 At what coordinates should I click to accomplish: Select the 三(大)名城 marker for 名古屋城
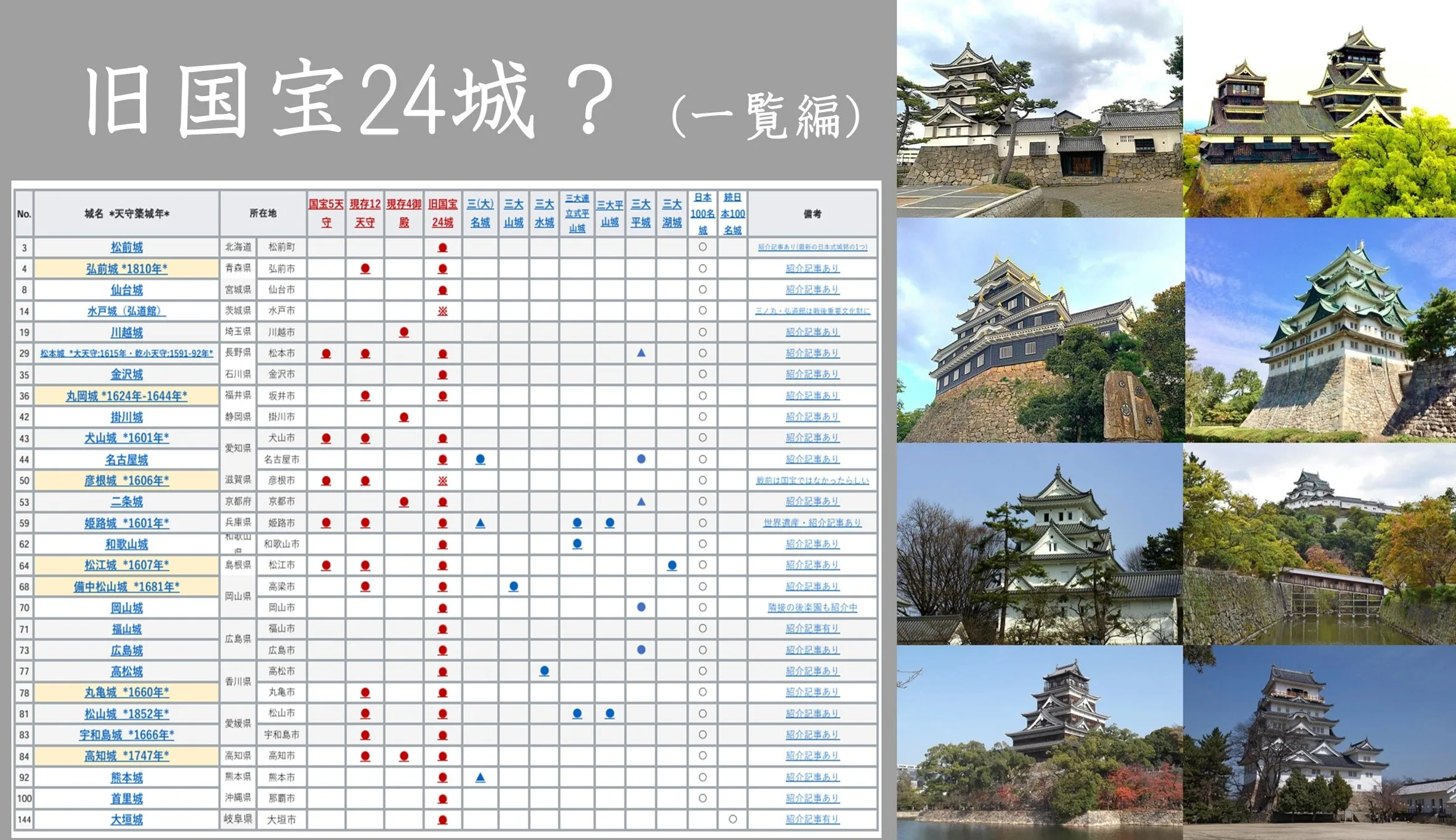coord(480,459)
